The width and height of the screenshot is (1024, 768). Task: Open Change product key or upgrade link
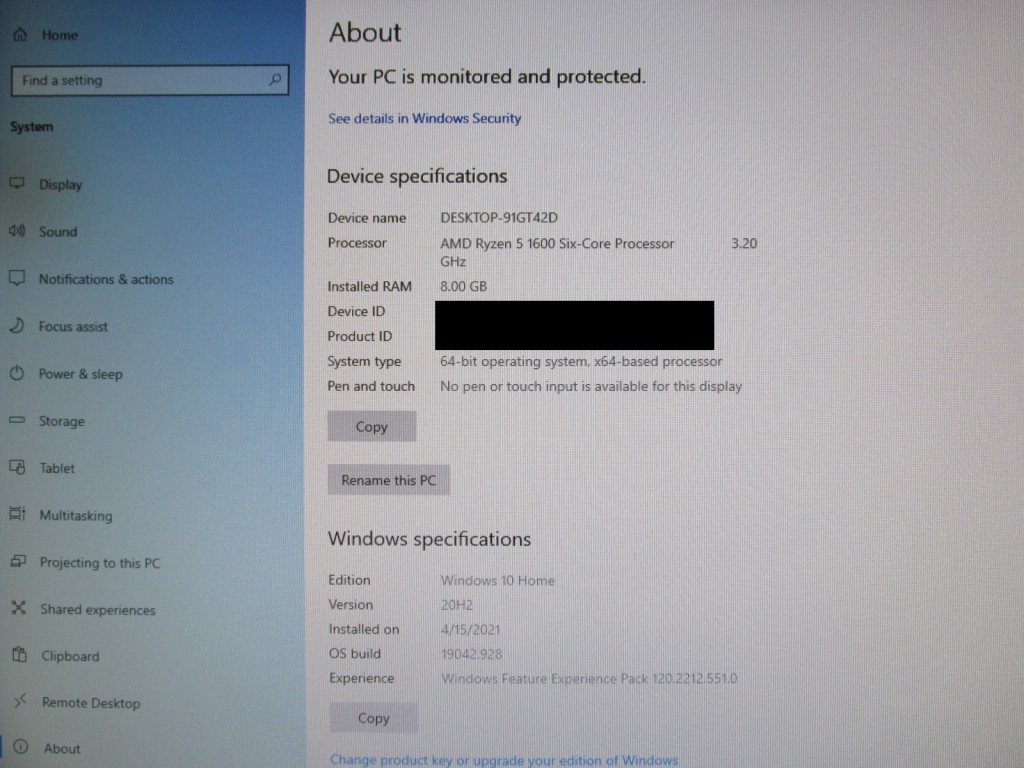[504, 760]
